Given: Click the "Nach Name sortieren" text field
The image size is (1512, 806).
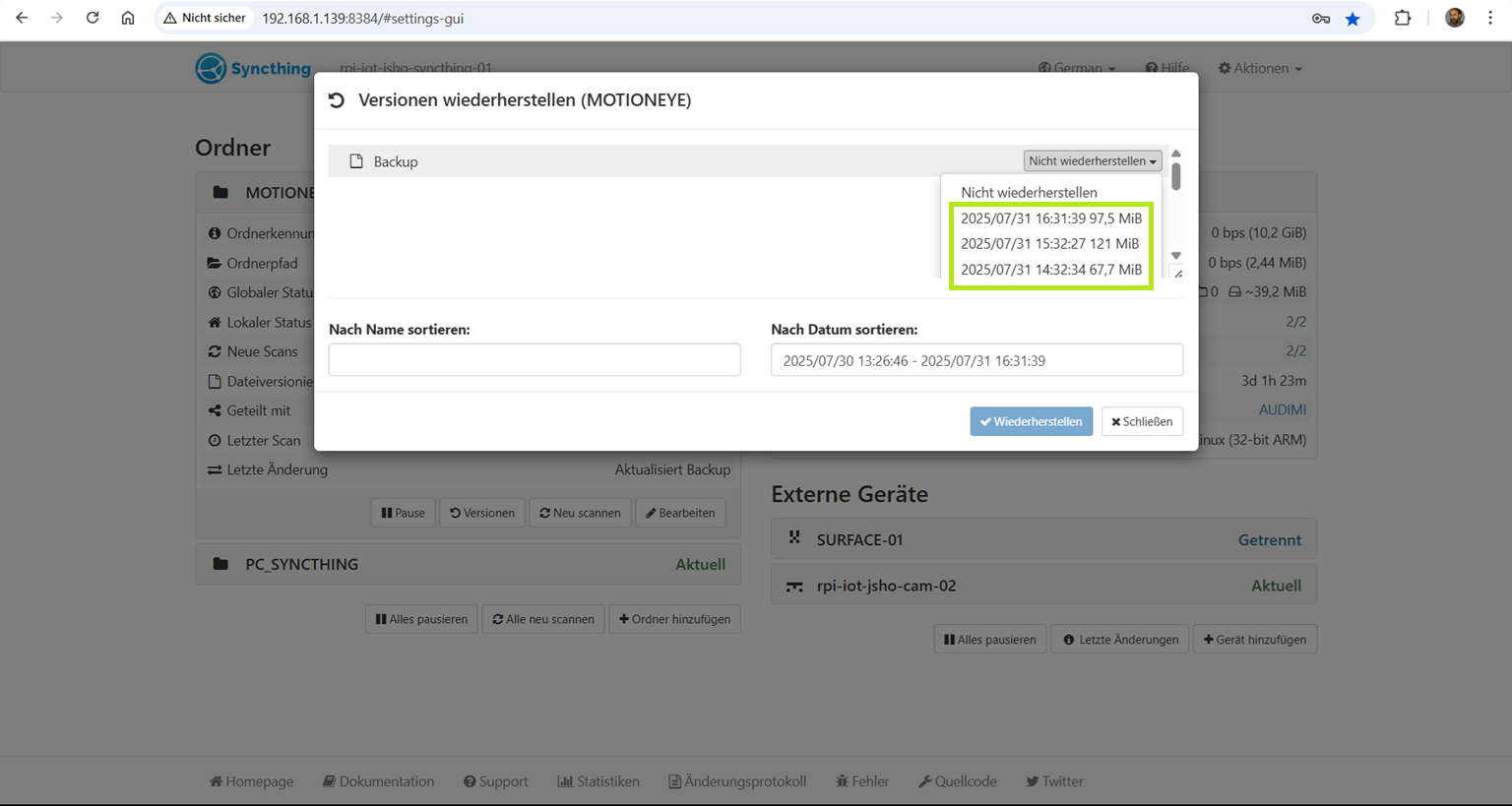Looking at the screenshot, I should tap(535, 360).
